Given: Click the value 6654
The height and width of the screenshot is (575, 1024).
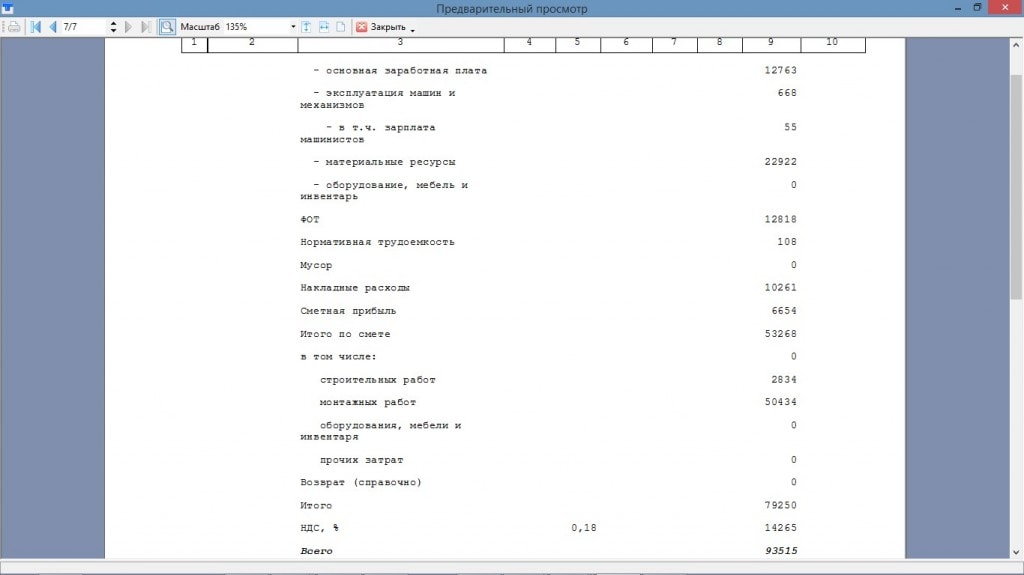Looking at the screenshot, I should (x=784, y=311).
